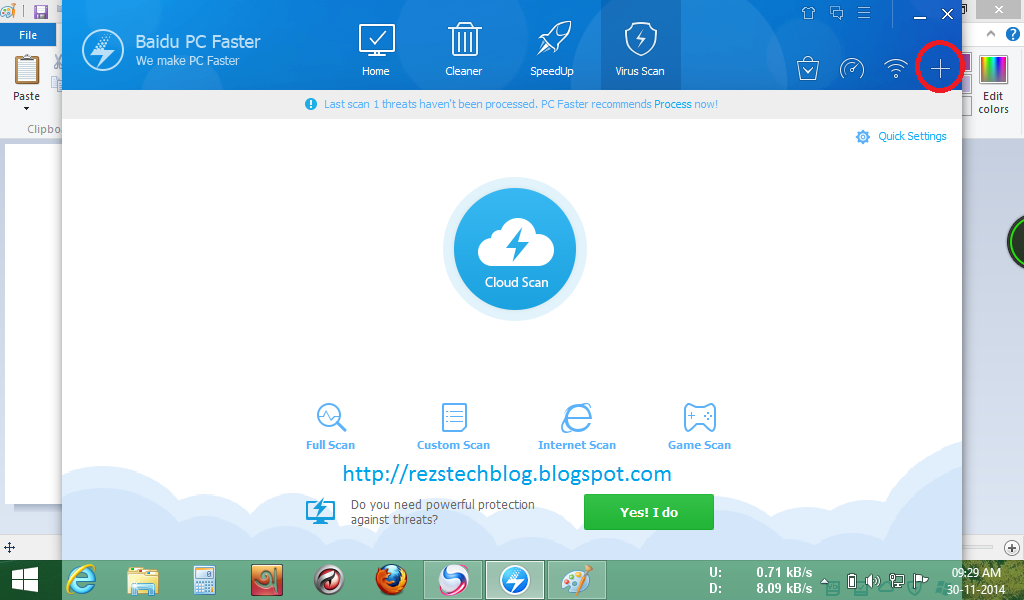Screen dimensions: 1024x600
Task: Select the Cleaner tool
Action: (463, 45)
